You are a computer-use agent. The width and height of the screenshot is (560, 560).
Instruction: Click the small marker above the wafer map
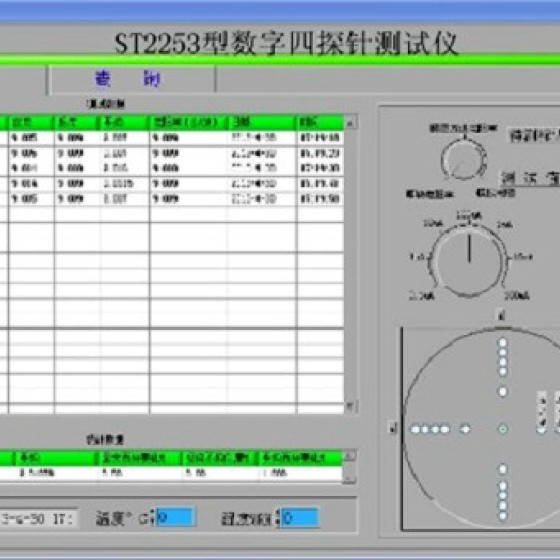point(502,316)
